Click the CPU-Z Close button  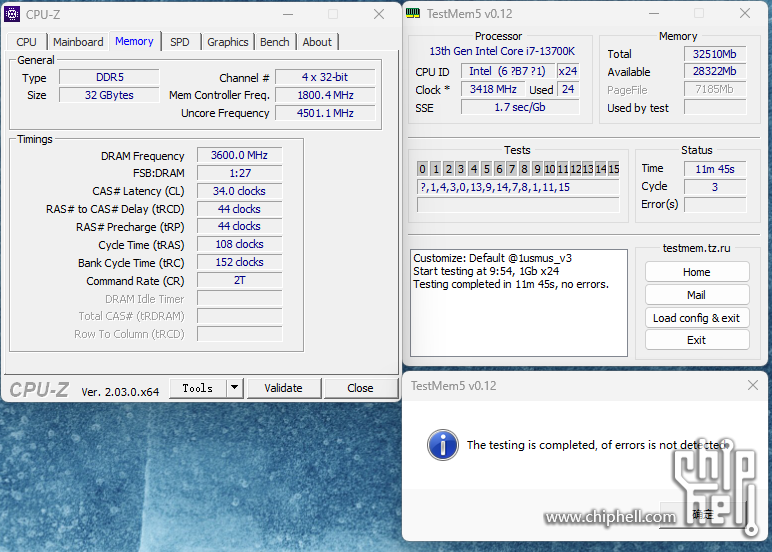(360, 388)
